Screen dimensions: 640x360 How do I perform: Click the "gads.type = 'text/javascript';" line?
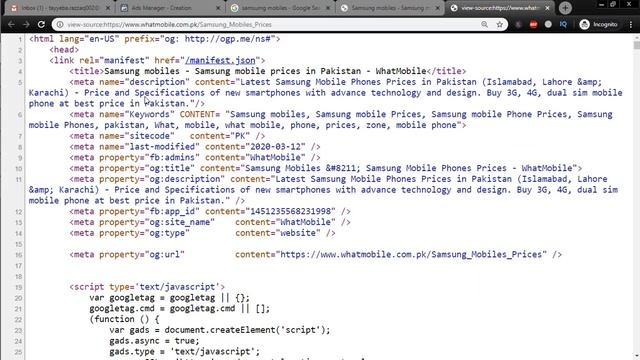[x=184, y=351]
